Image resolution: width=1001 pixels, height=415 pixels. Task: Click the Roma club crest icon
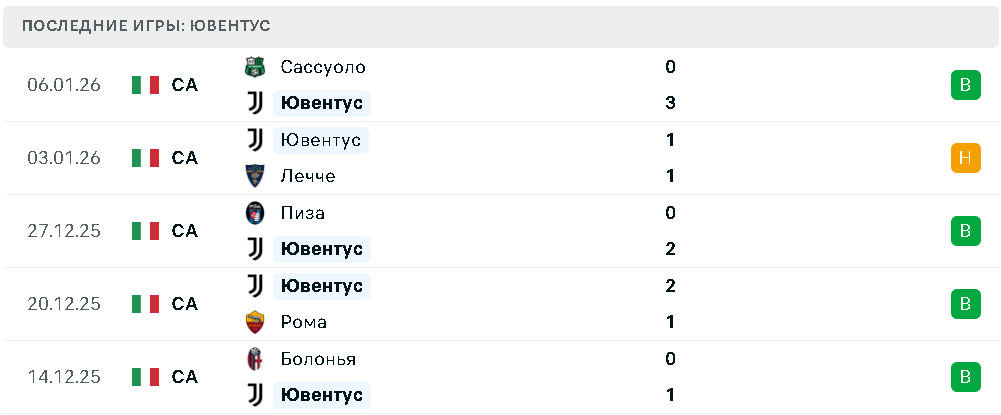click(255, 322)
